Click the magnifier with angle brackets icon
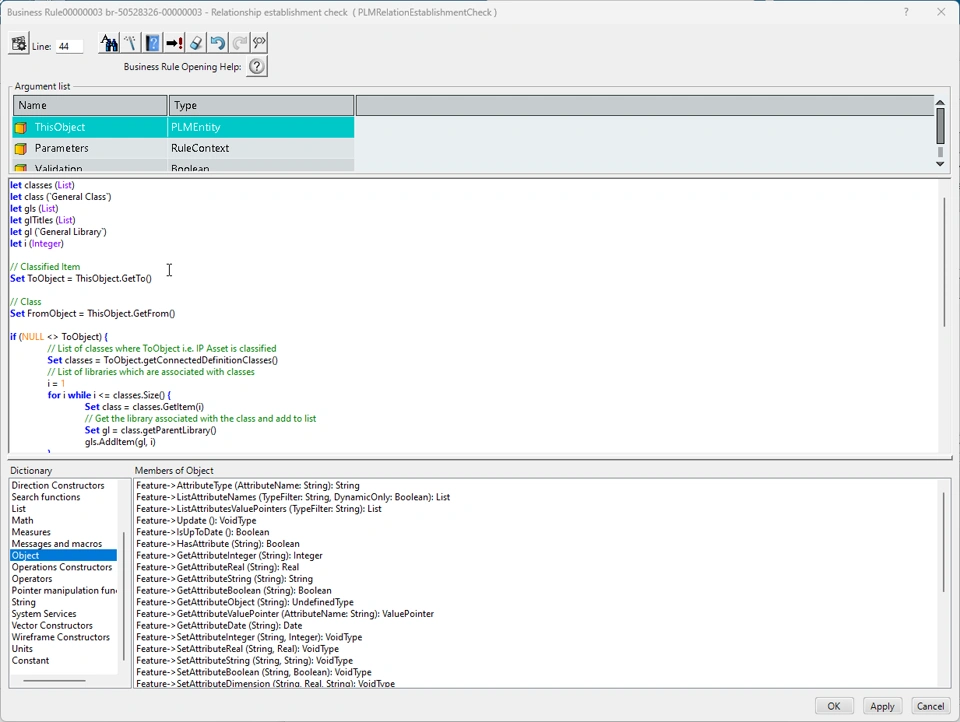 [x=259, y=43]
